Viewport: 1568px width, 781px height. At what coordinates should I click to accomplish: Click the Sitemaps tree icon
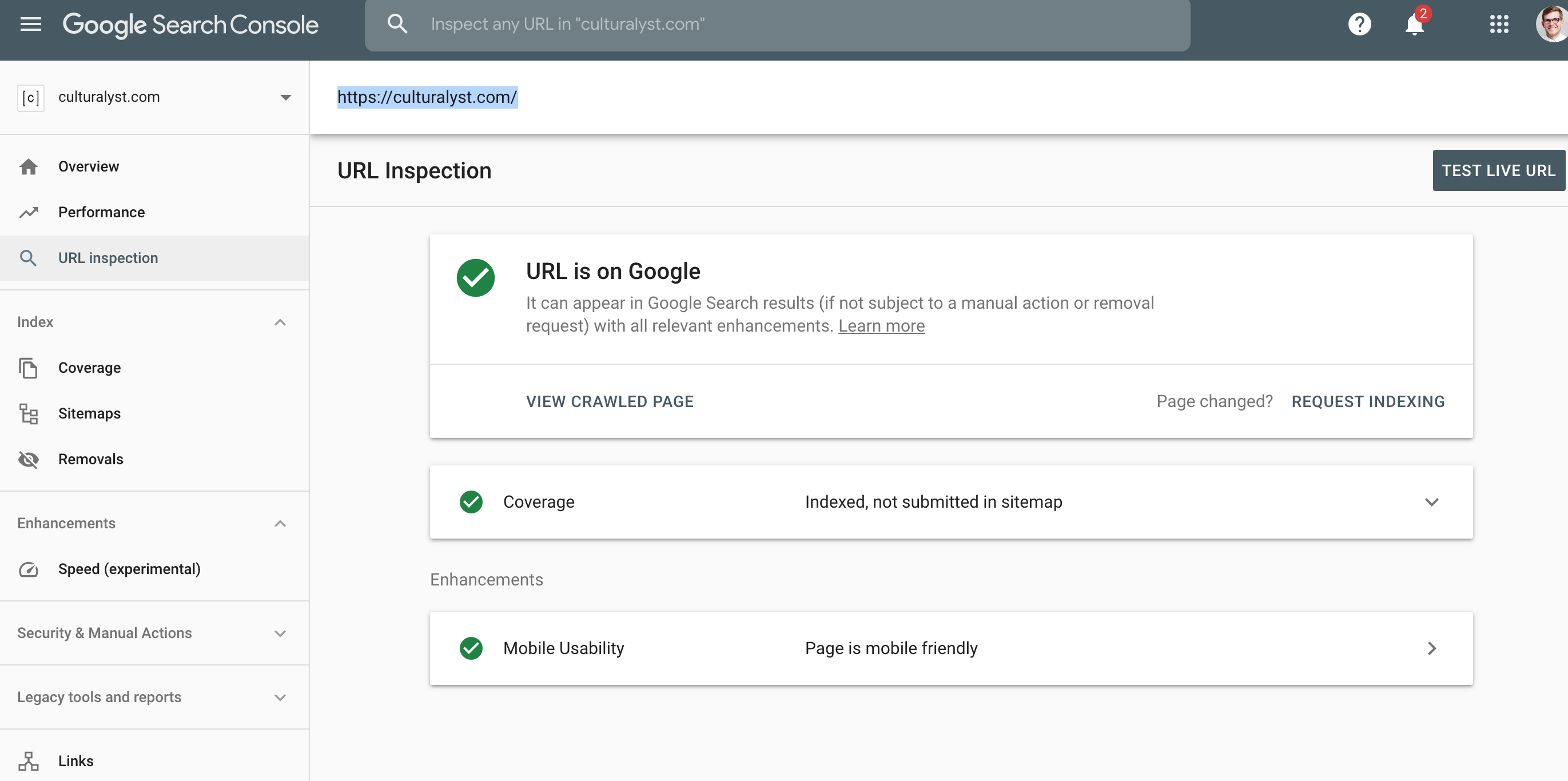pos(29,413)
